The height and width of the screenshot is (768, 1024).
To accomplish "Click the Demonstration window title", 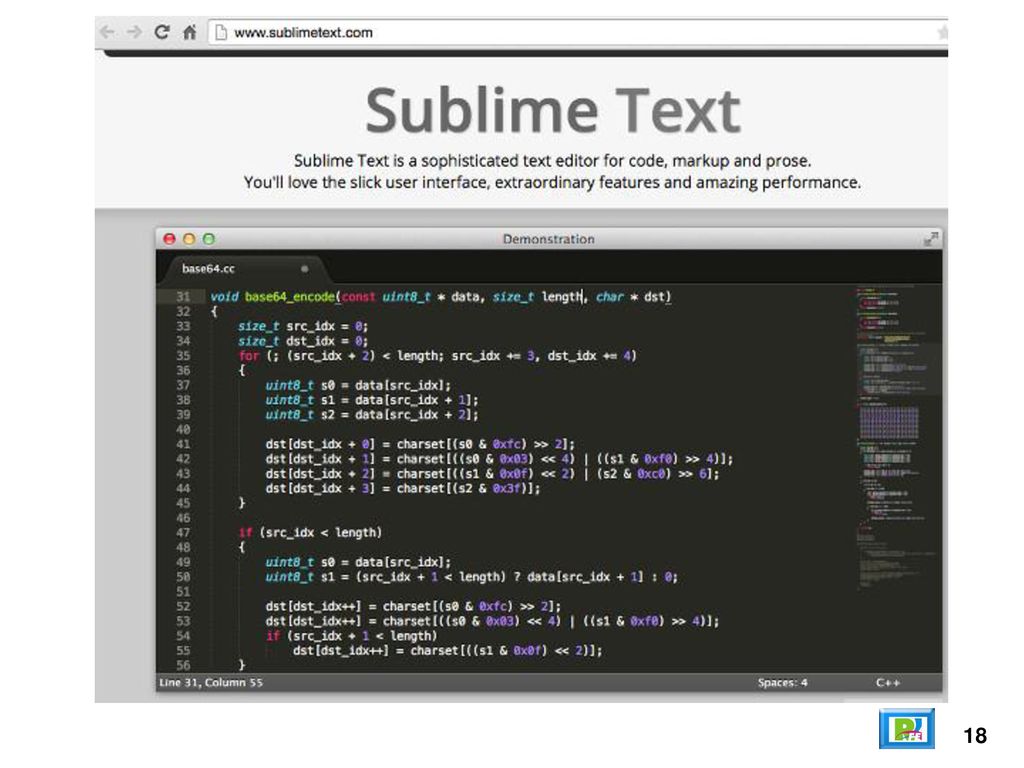I will (549, 239).
